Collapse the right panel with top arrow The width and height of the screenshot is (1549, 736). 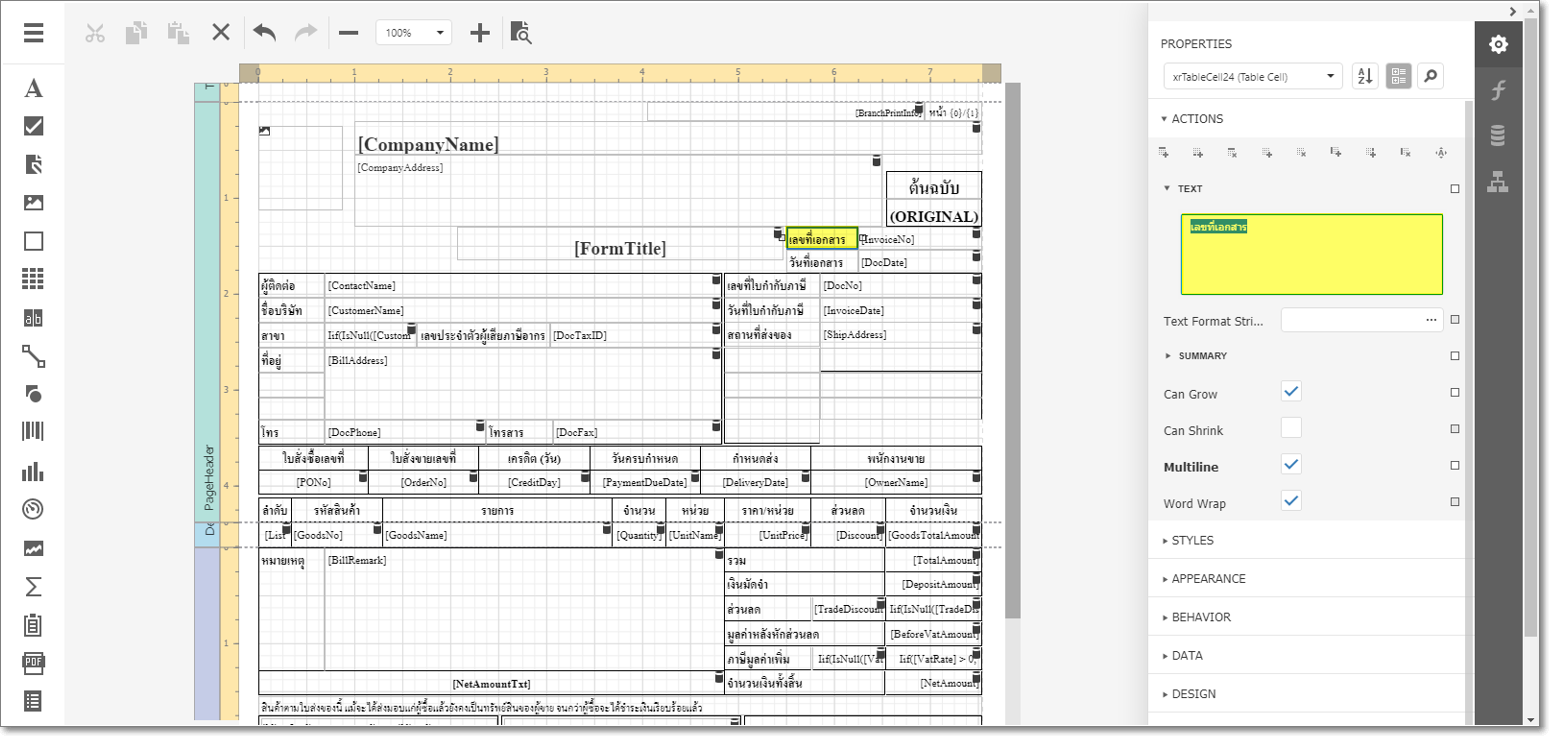point(1513,11)
